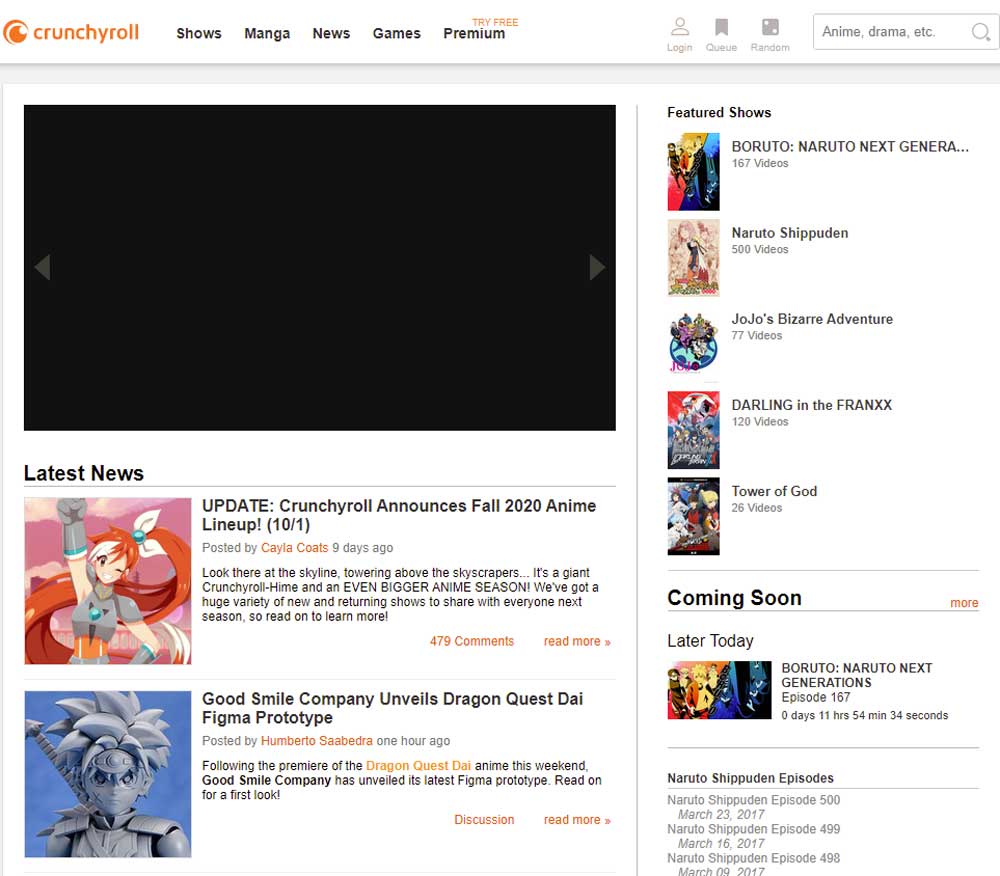Open your Queue with the bookmark icon
Viewport: 1000px width, 876px height.
[721, 27]
